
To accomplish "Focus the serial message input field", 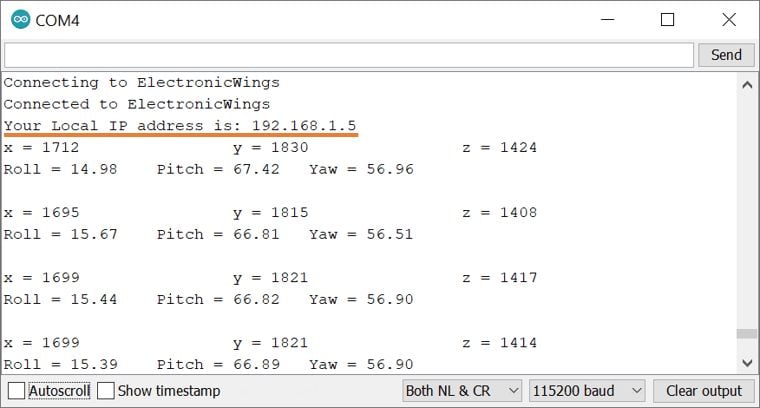I will coord(348,55).
